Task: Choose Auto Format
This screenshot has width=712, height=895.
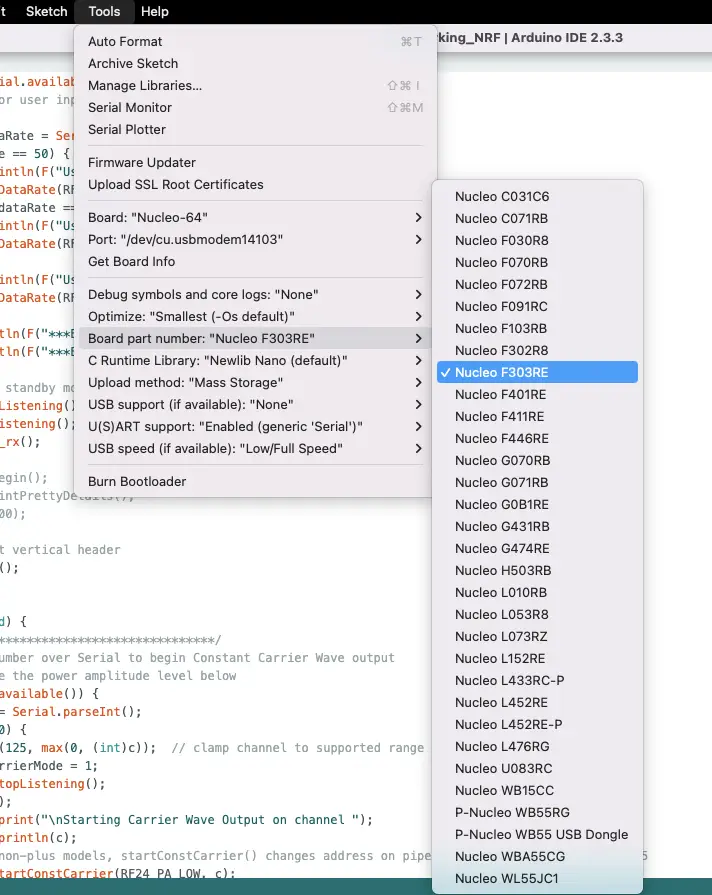Action: click(x=255, y=42)
